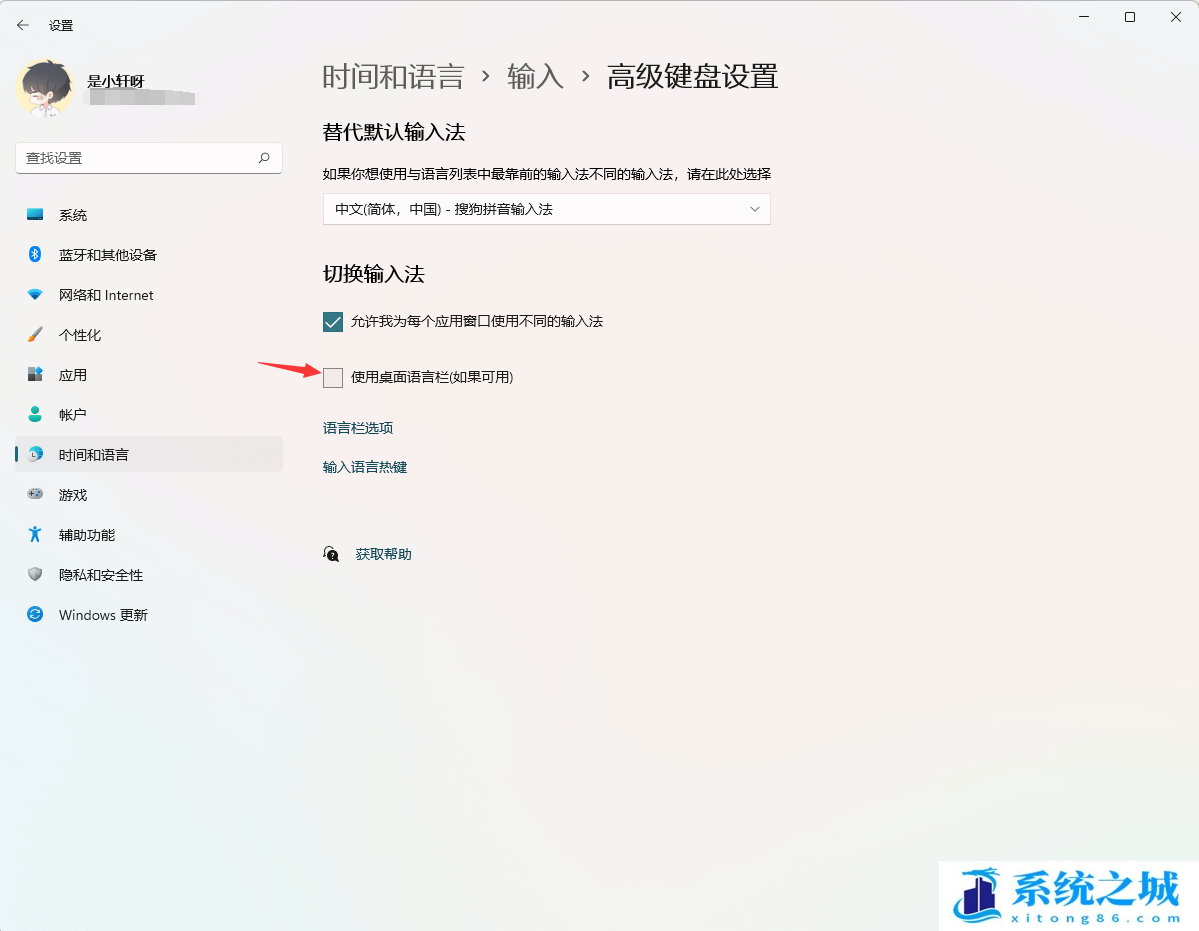
Task: Open 网络和 Internet settings
Action: coord(105,294)
